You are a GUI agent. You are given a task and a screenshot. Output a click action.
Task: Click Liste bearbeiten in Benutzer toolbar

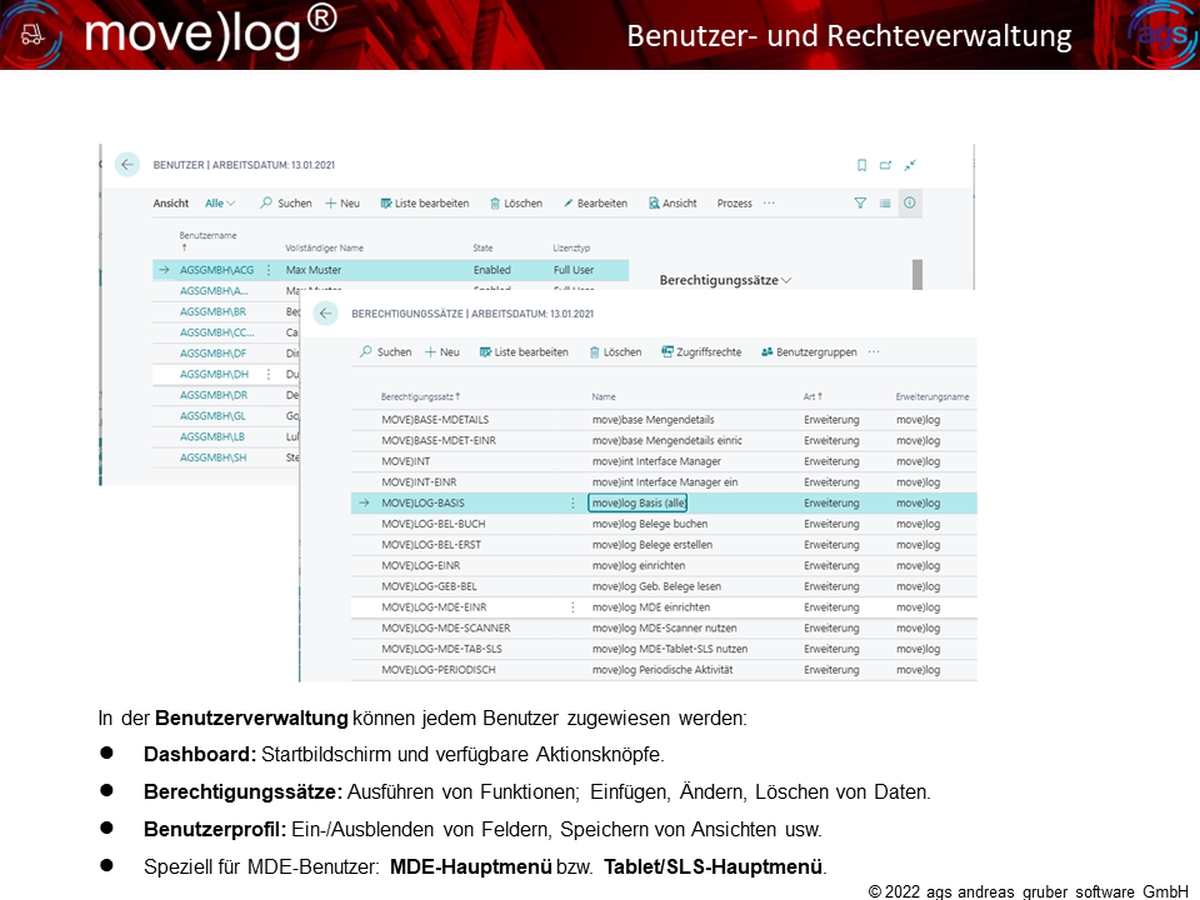(424, 203)
